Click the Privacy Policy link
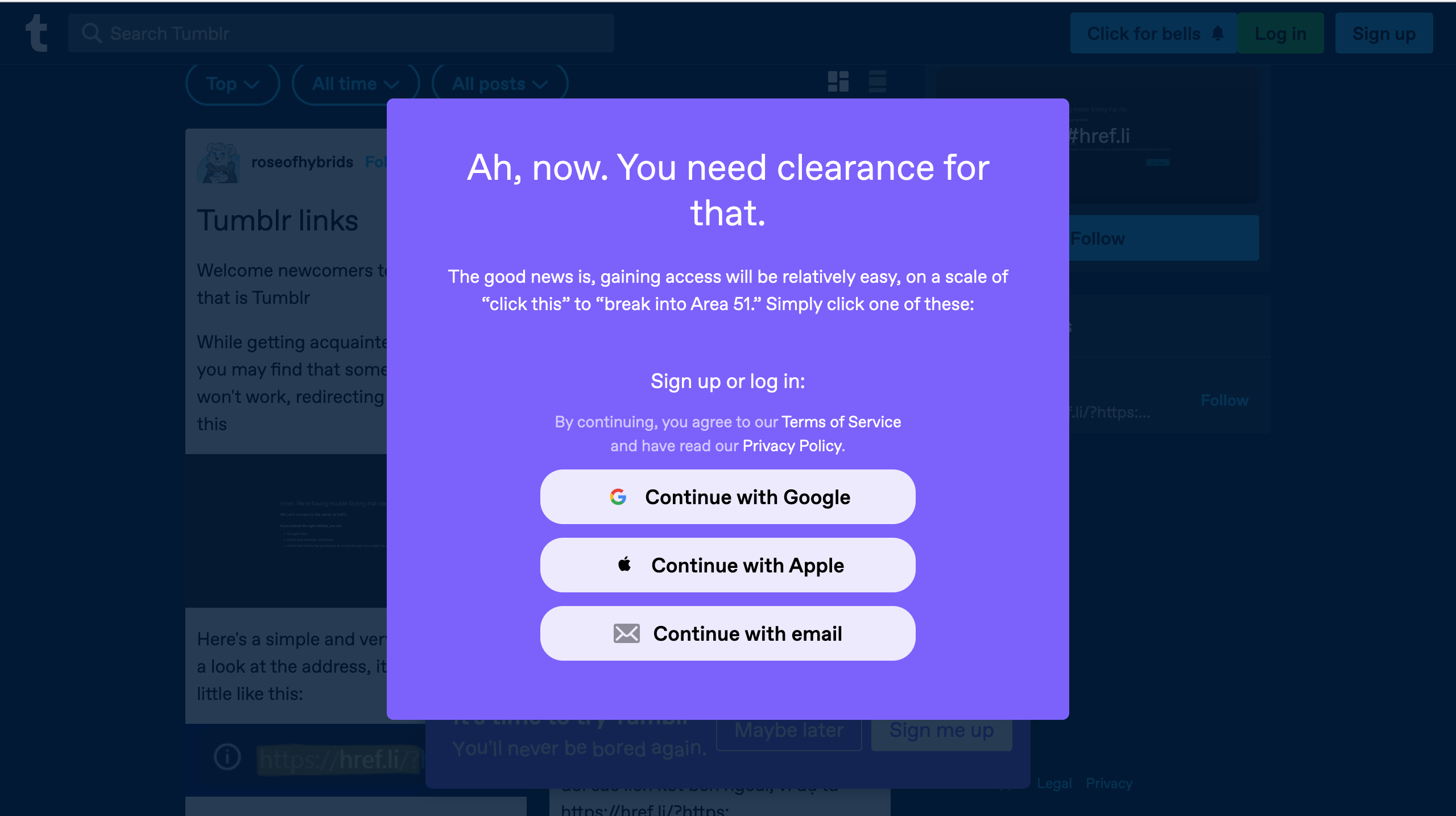The image size is (1456, 816). tap(790, 445)
